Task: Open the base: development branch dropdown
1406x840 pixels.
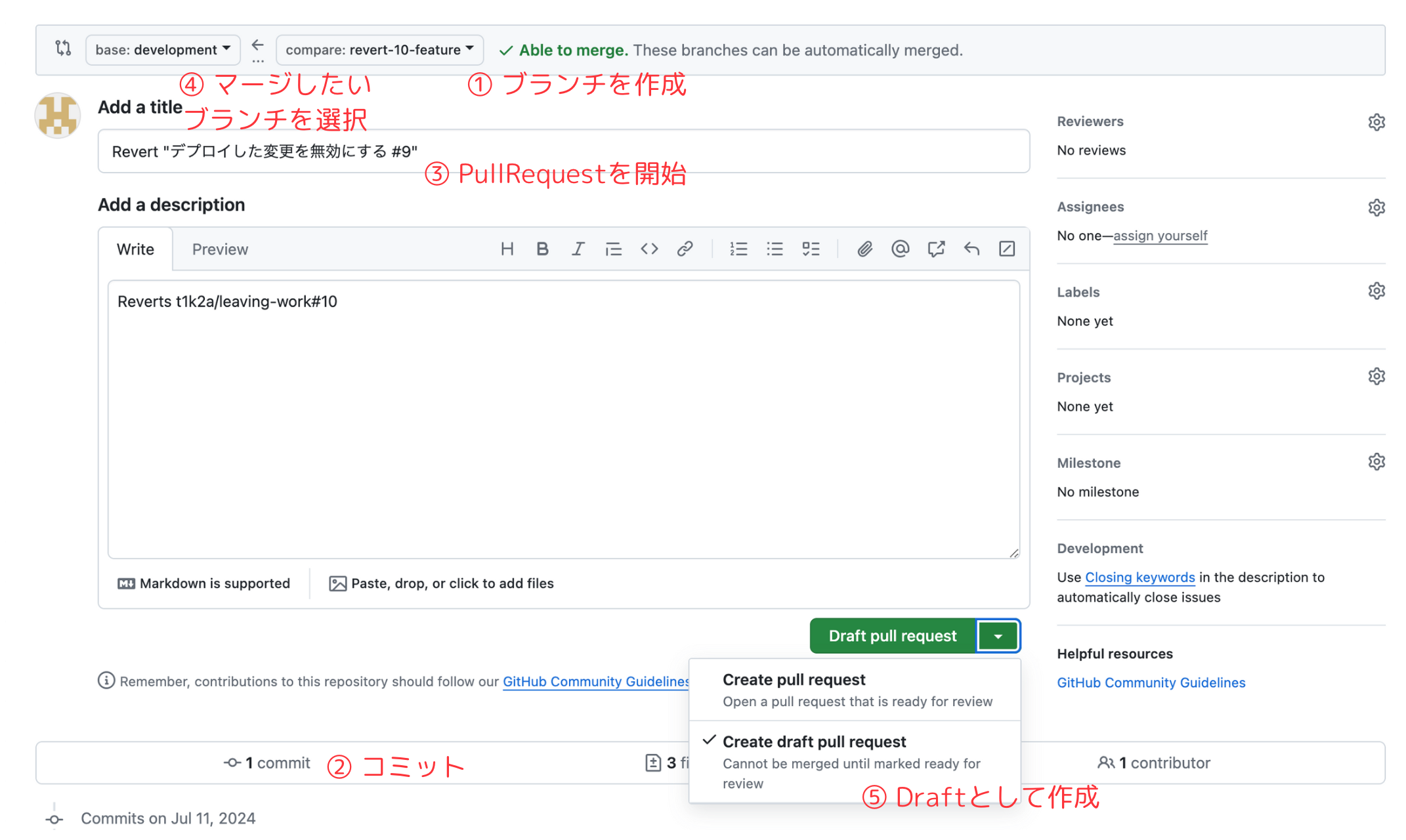Action: [163, 49]
